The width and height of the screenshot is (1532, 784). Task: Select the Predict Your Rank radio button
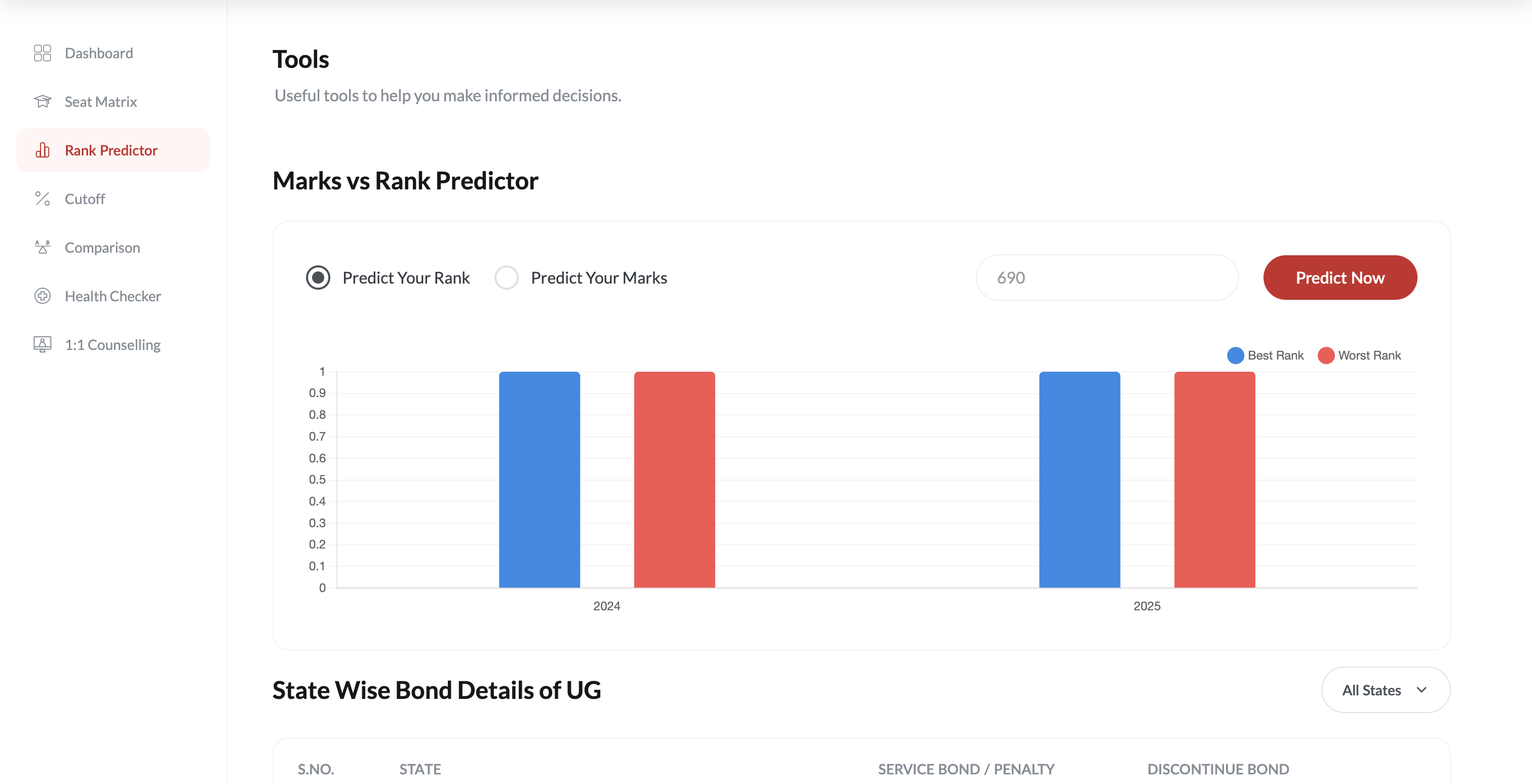(x=318, y=277)
